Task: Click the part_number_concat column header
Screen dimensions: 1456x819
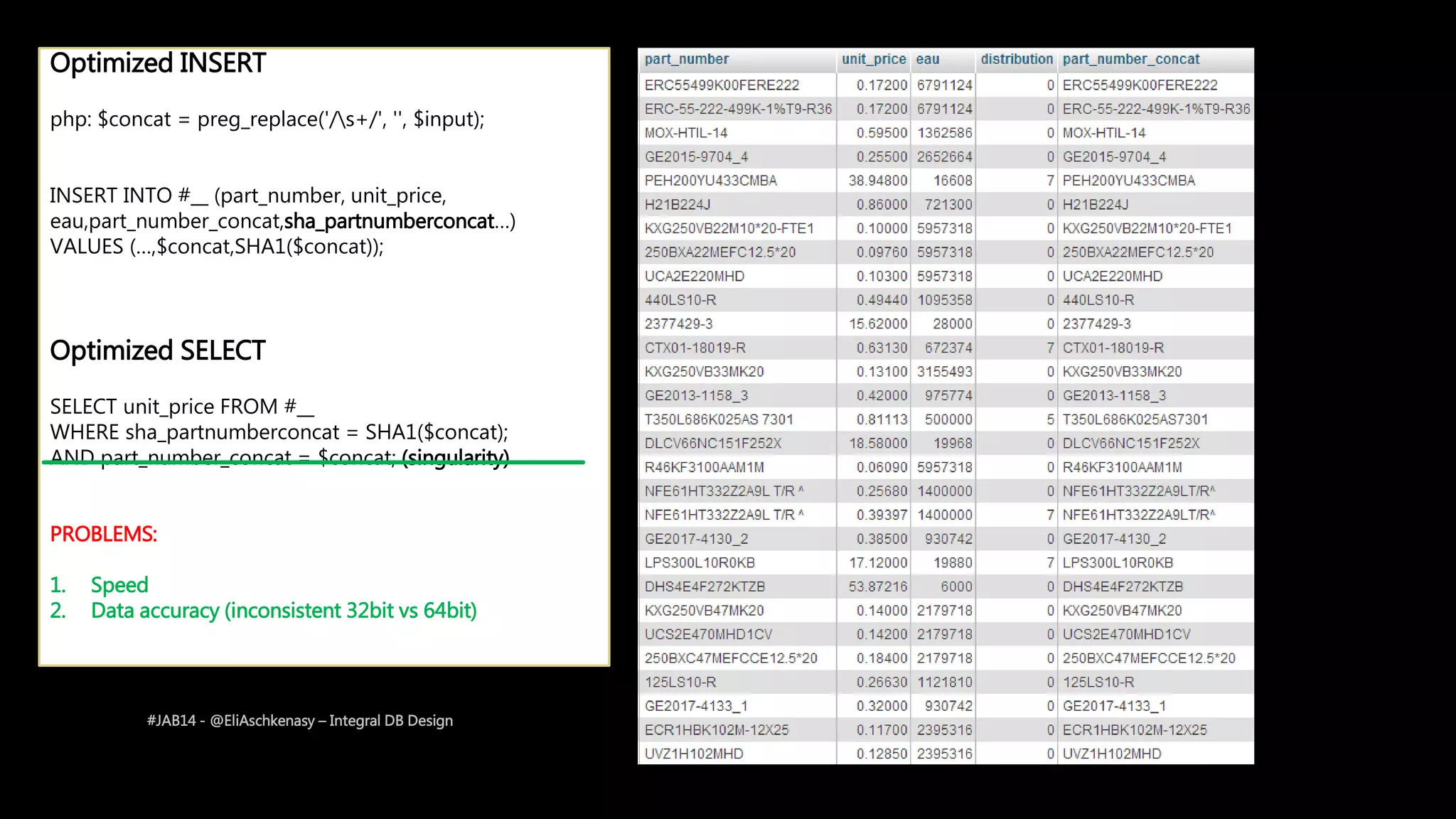Action: [1130, 60]
